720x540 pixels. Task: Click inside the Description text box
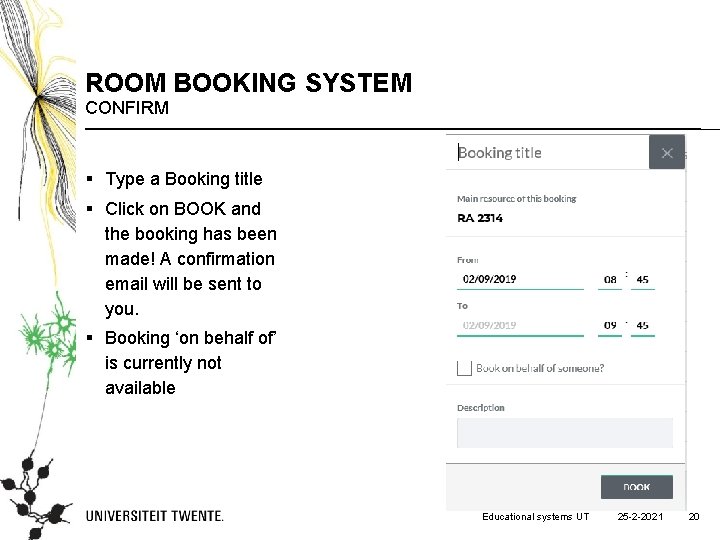(x=564, y=432)
